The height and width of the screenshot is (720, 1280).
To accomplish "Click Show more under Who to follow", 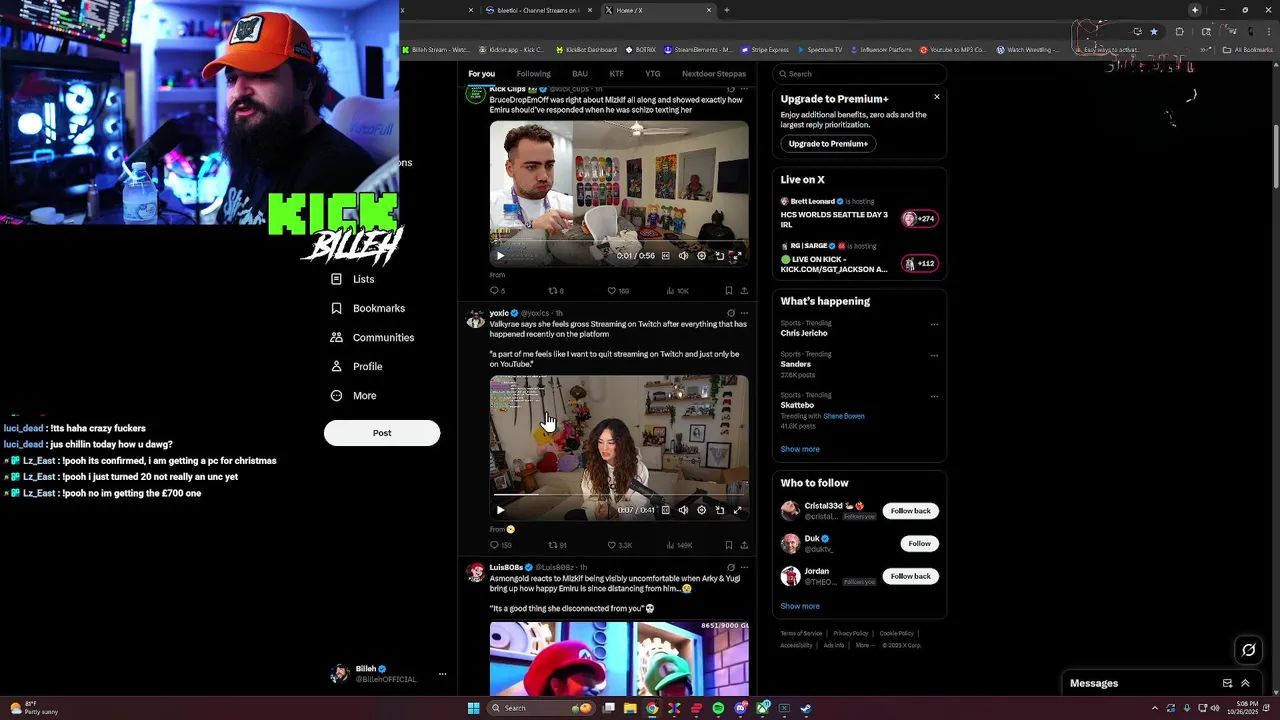I will pyautogui.click(x=800, y=606).
